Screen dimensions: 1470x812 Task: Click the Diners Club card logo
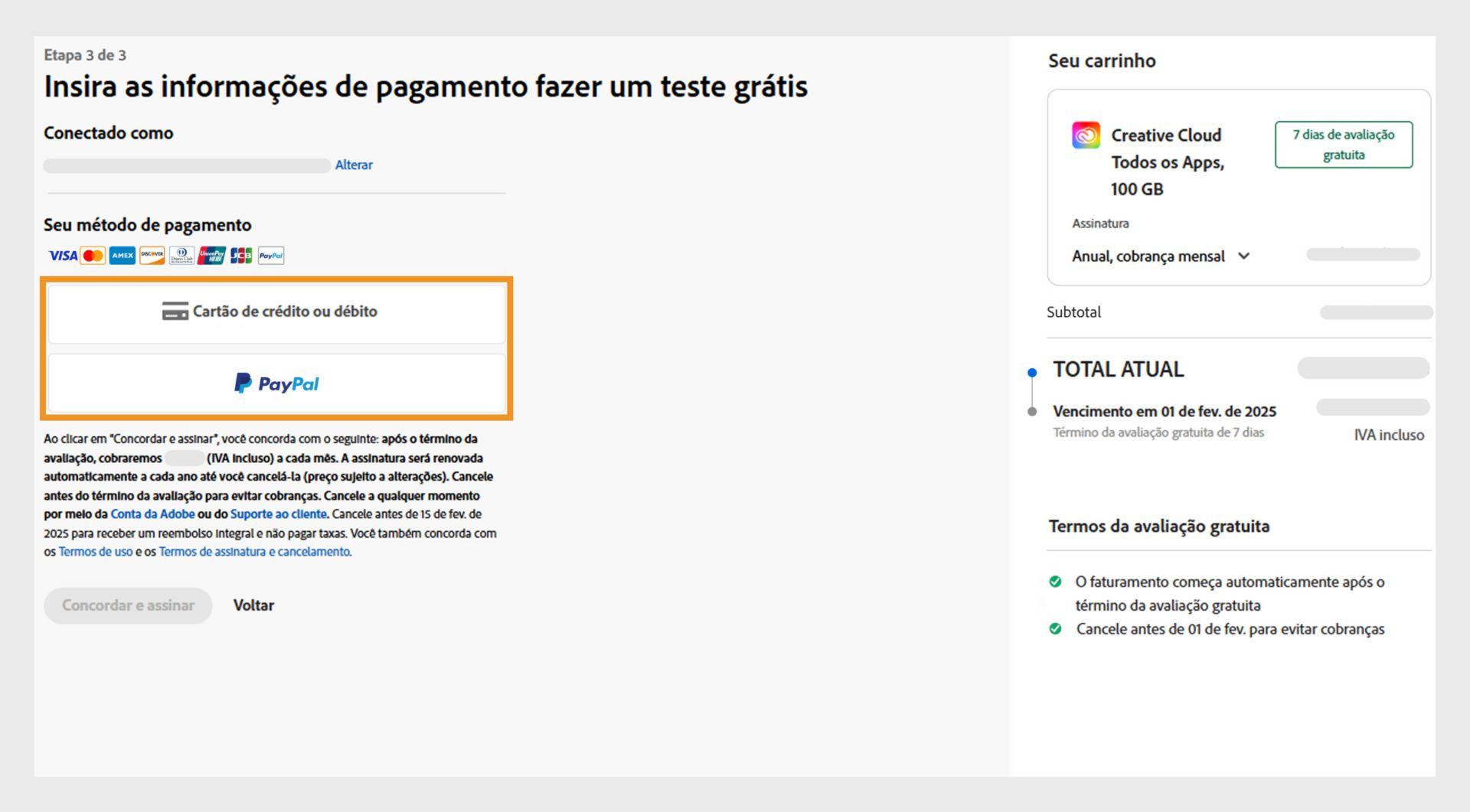181,256
